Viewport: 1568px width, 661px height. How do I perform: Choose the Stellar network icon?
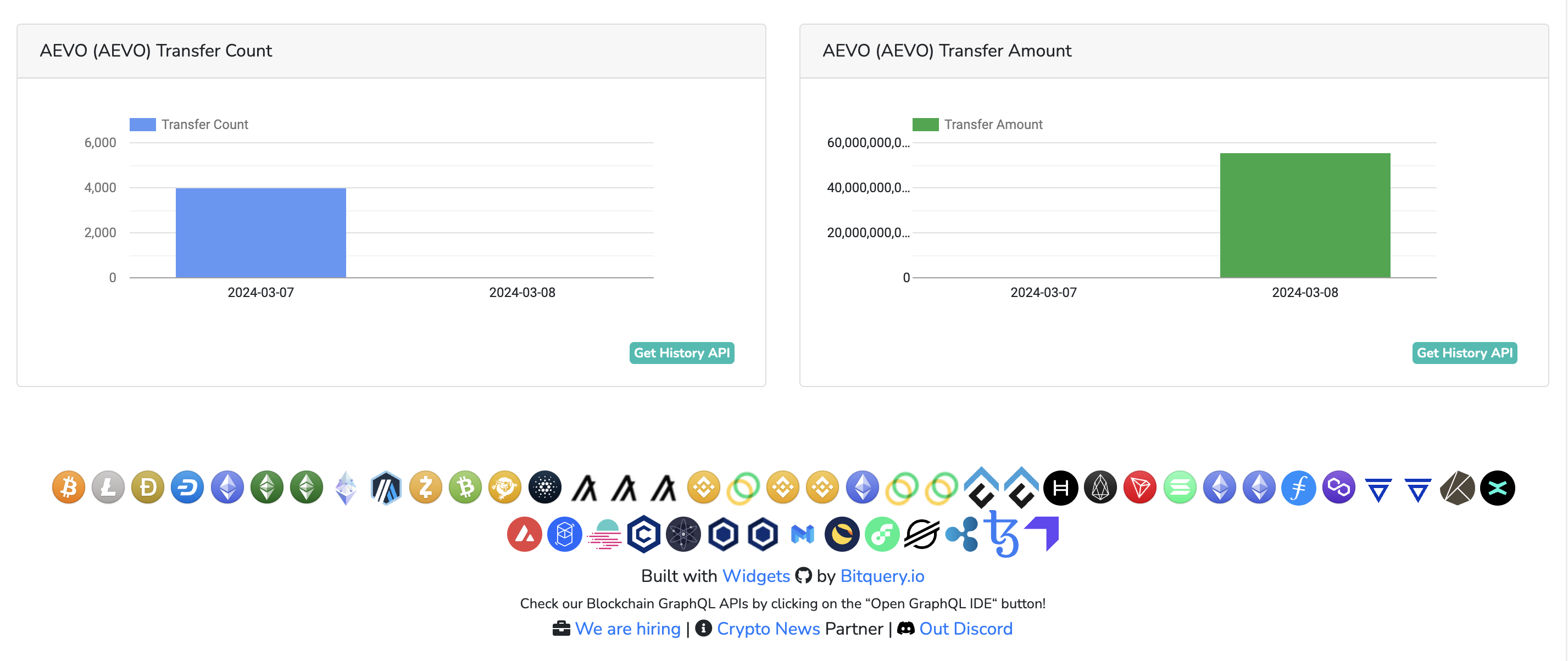921,535
